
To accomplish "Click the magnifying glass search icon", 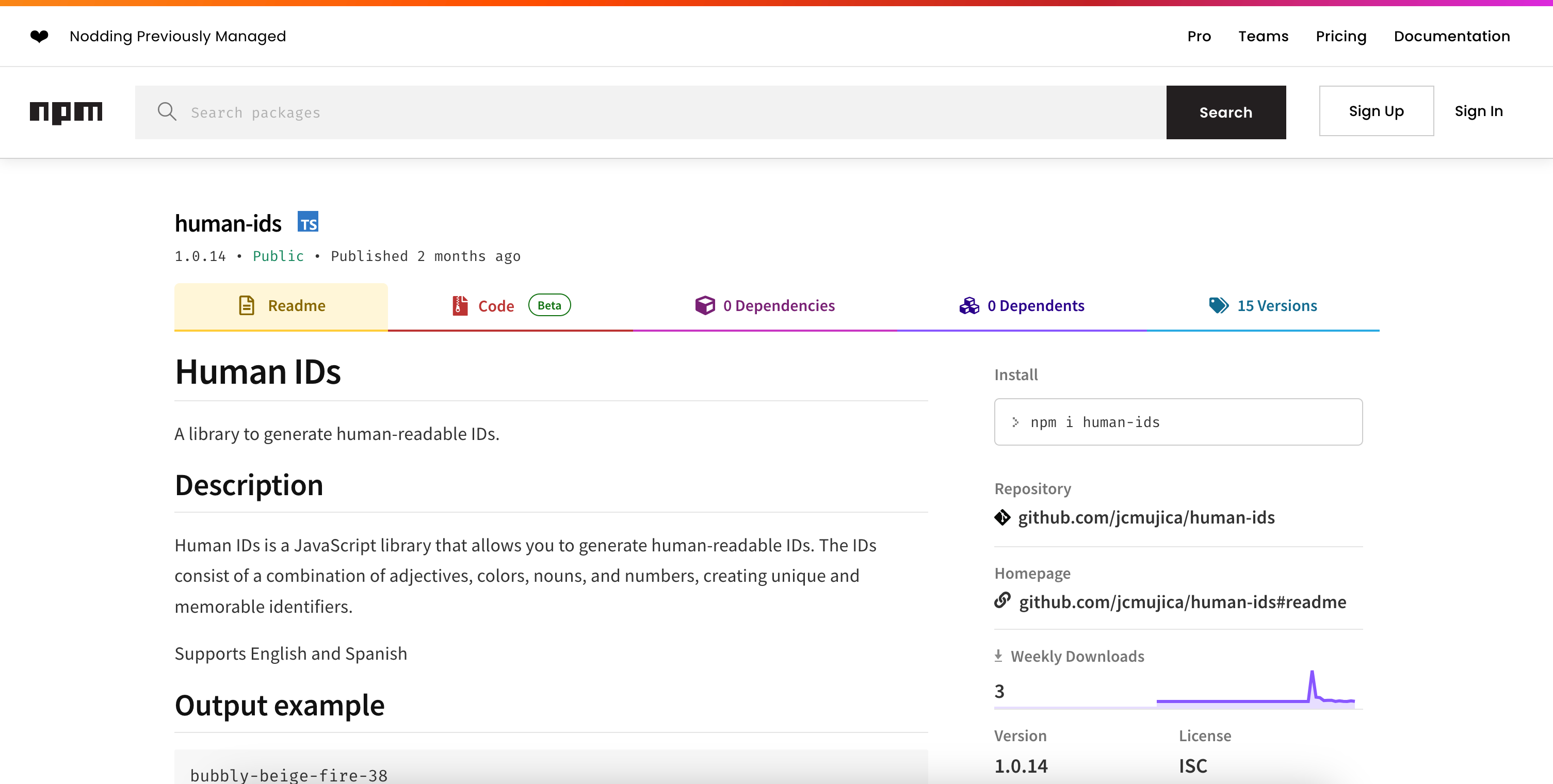I will pos(167,111).
